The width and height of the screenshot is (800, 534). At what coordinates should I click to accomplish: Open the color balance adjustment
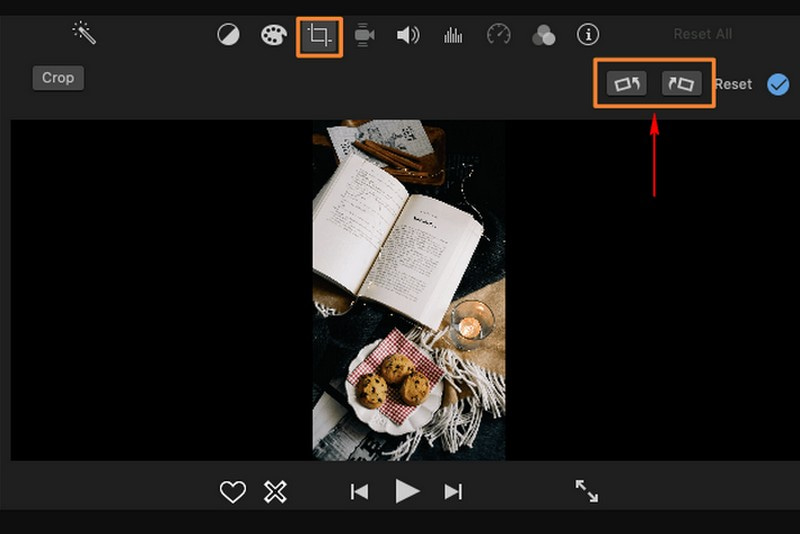tap(228, 35)
